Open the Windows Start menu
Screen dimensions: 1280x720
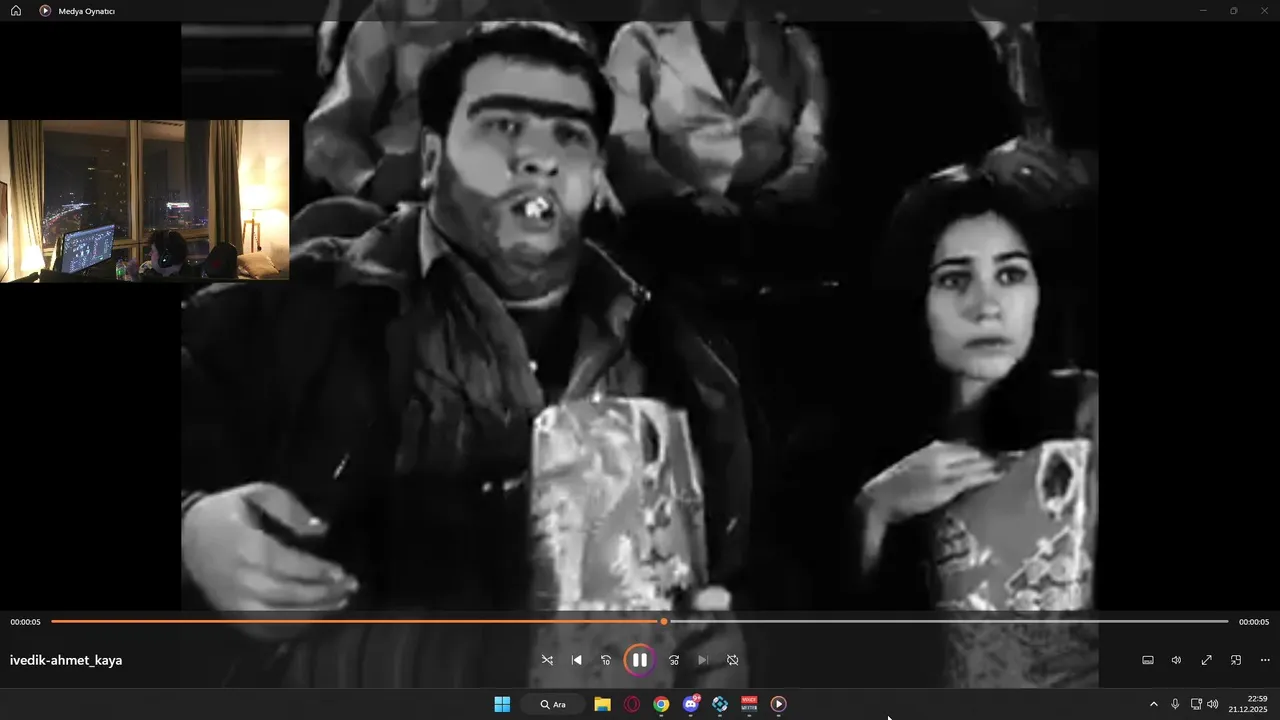click(502, 704)
